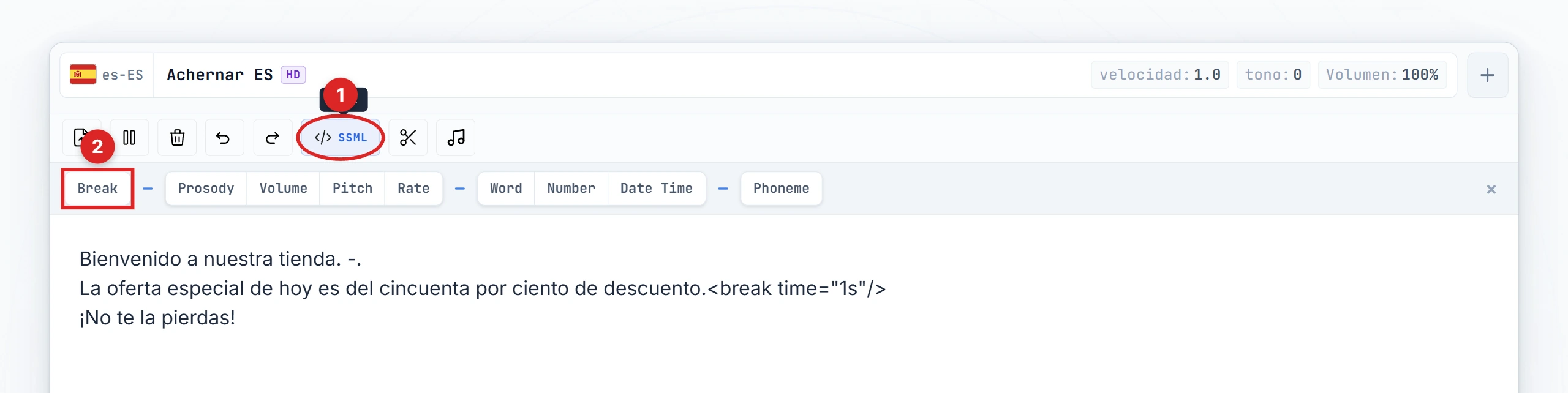Select the Volume SSML tag
The image size is (1568, 393).
pos(283,189)
